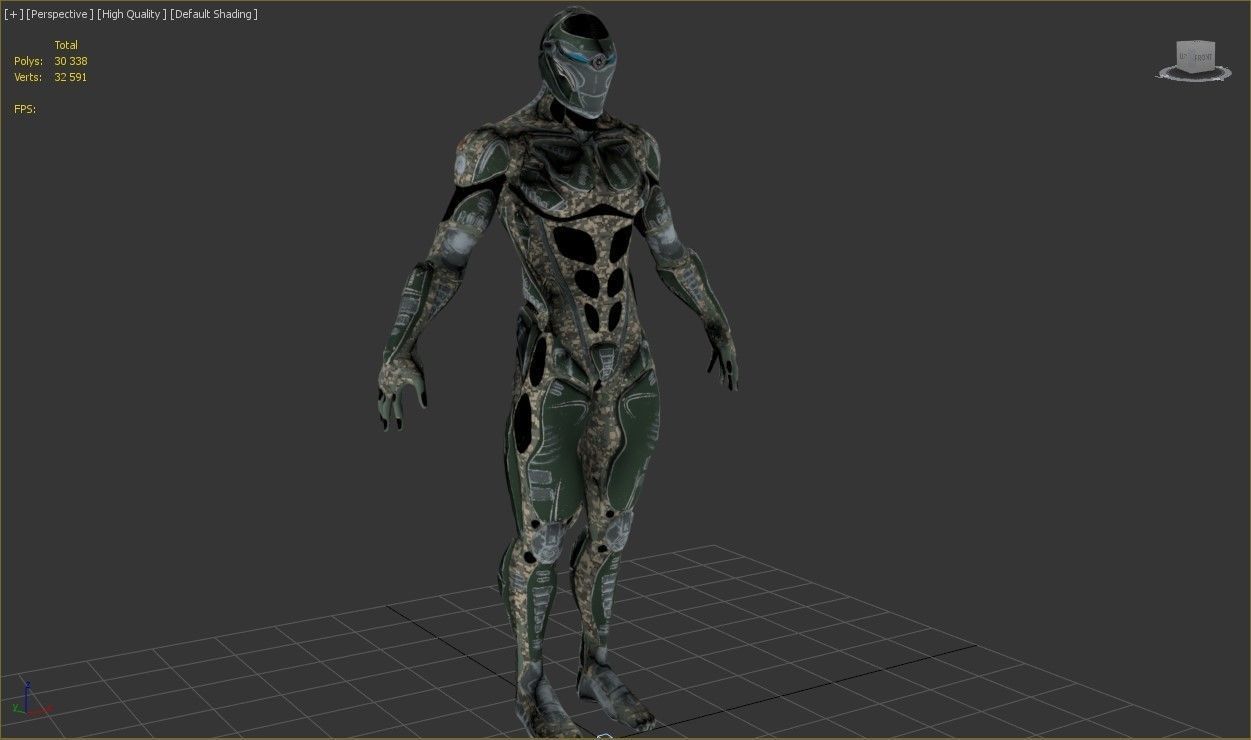Click the Total statistics header
The height and width of the screenshot is (740, 1251).
[66, 45]
